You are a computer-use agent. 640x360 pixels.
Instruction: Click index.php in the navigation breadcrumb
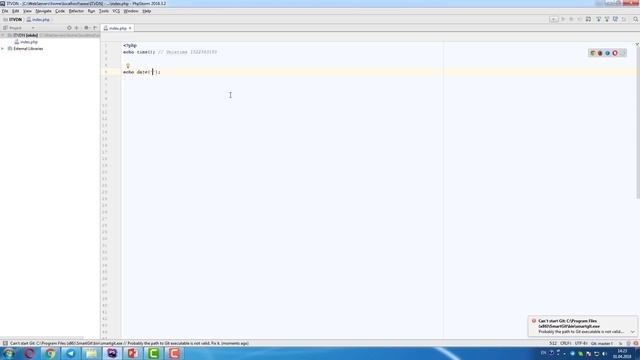click(38, 19)
